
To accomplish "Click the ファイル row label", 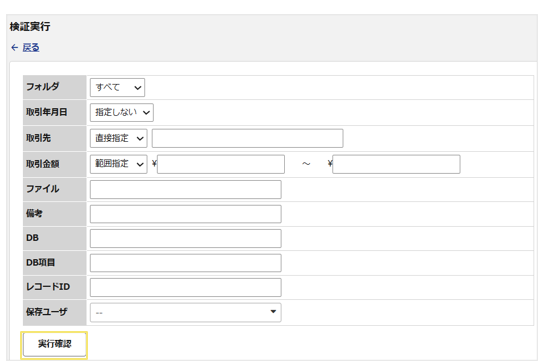I will click(x=43, y=189).
